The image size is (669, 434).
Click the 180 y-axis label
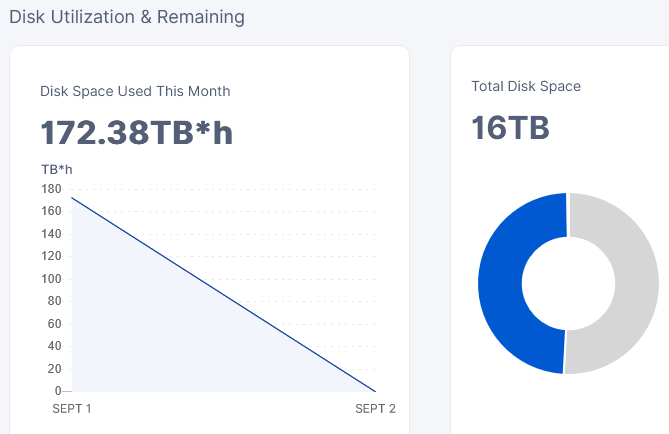click(51, 189)
